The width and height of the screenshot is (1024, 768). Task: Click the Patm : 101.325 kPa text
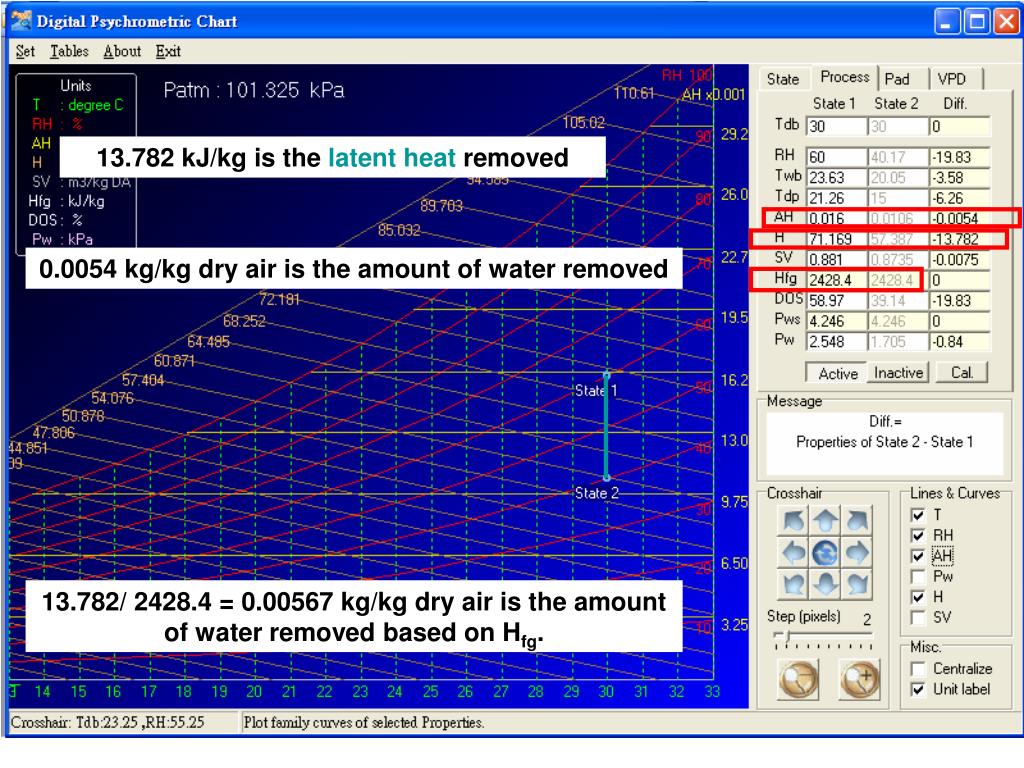(x=254, y=89)
